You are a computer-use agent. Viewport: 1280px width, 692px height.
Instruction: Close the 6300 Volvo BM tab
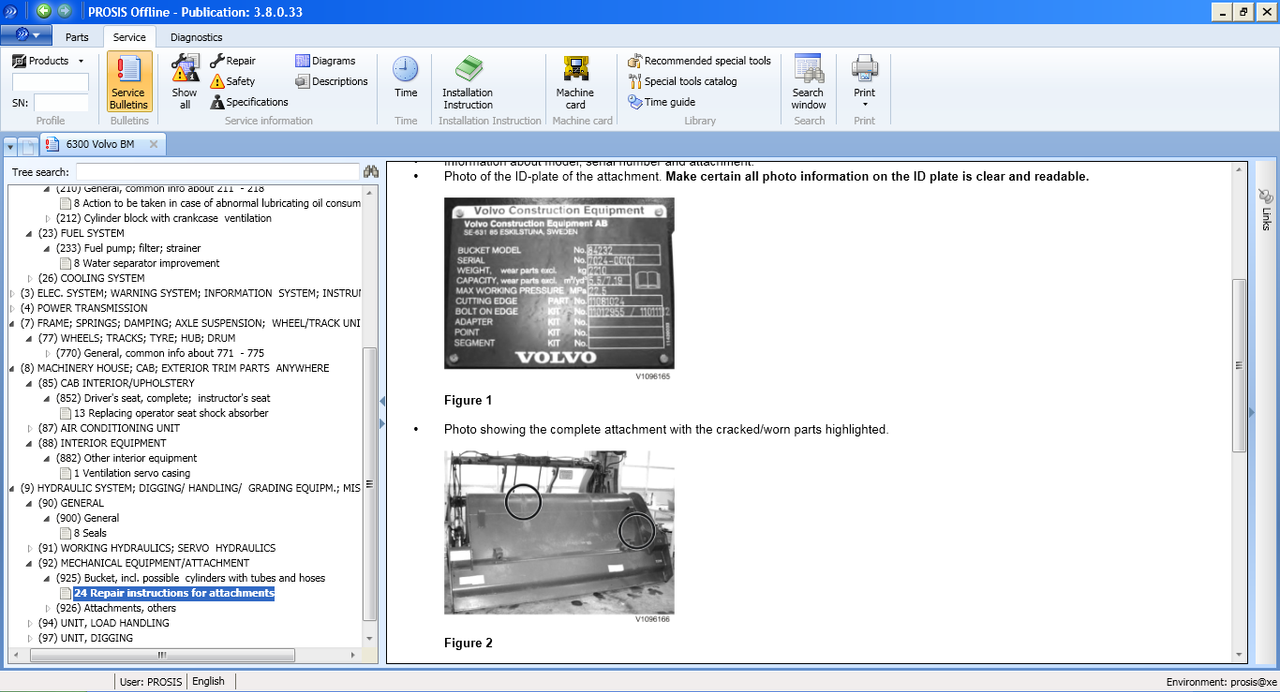(x=153, y=144)
